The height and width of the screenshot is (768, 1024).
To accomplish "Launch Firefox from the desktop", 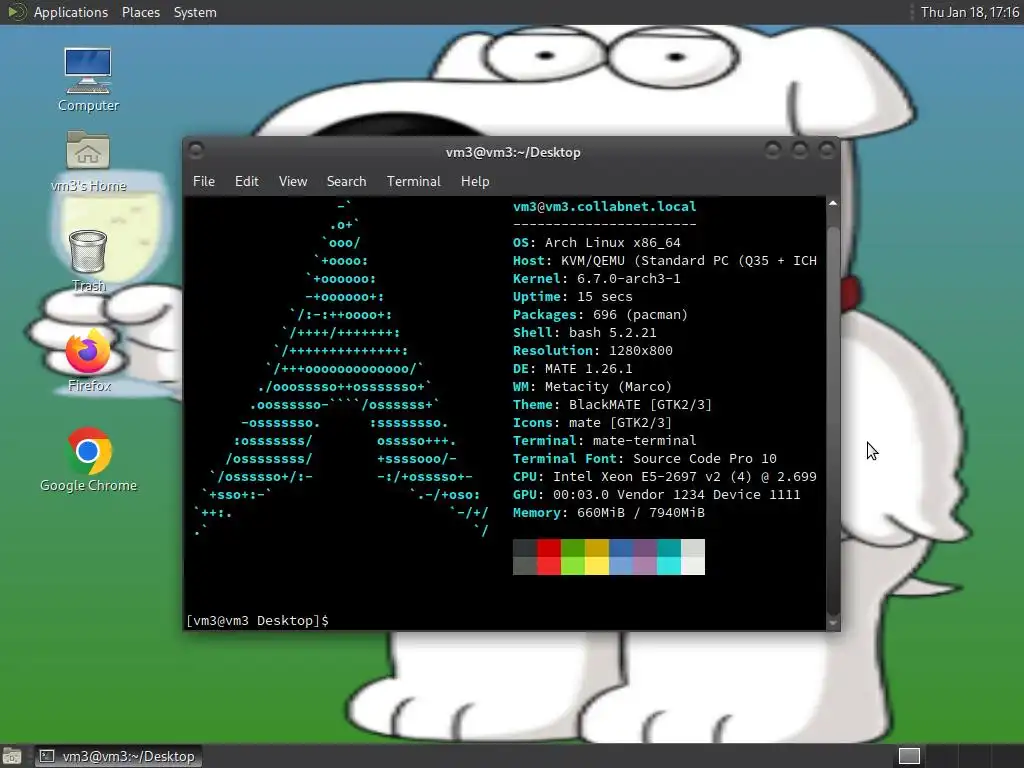I will pos(88,360).
